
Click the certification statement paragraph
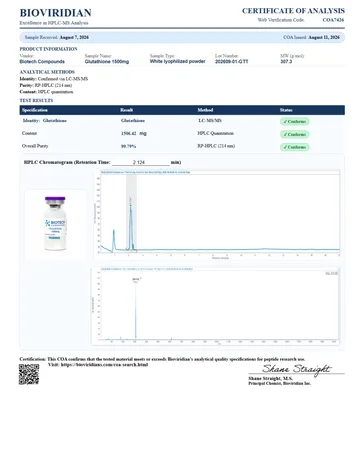click(162, 359)
